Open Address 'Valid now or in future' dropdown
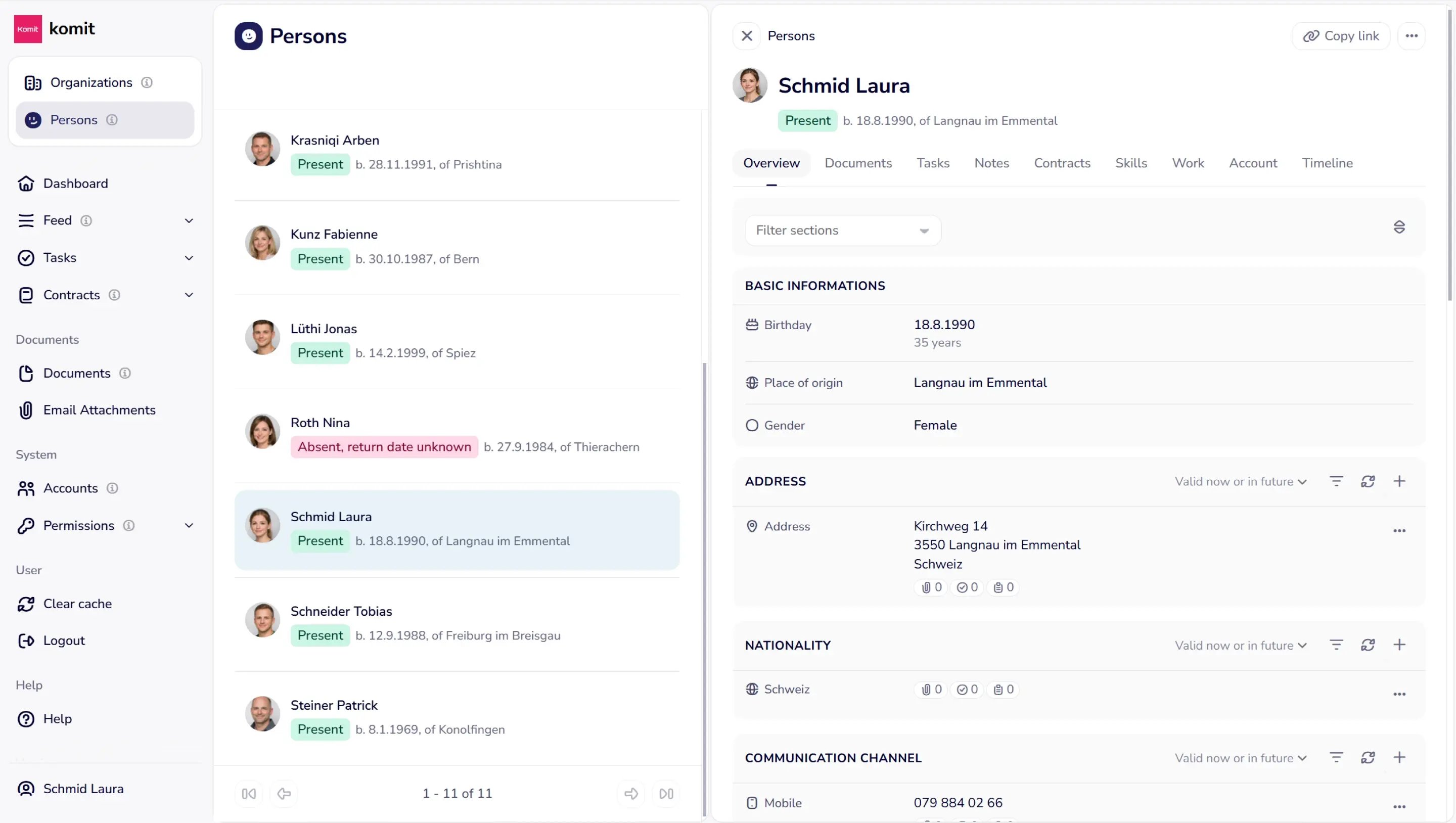The image size is (1456, 823). click(1240, 482)
